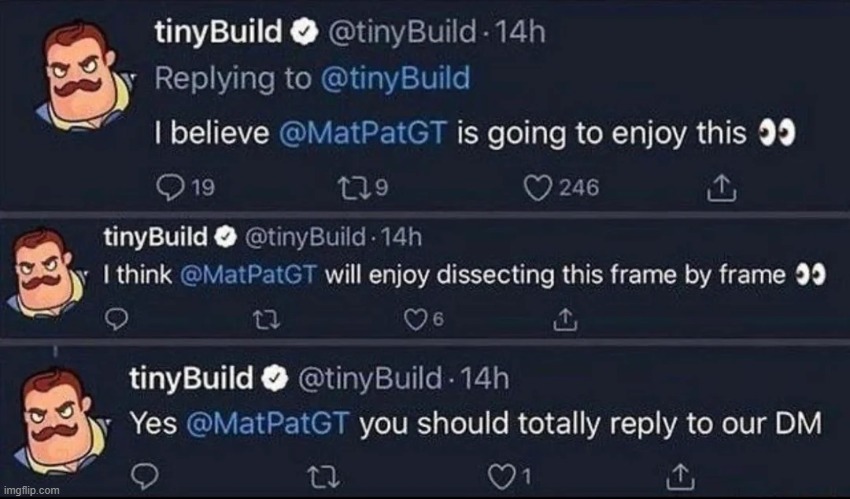Viewport: 850px width, 499px height.
Task: Like the first tweet with 246 likes
Action: click(537, 189)
